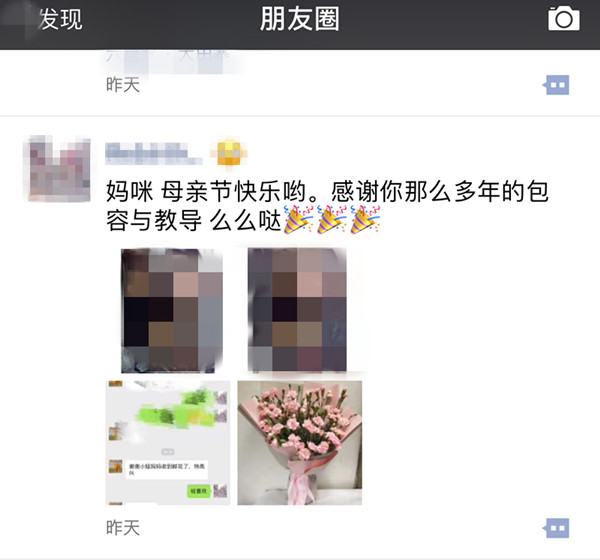The image size is (600, 560).
Task: Open the first blurred portrait photo
Action: 172,310
